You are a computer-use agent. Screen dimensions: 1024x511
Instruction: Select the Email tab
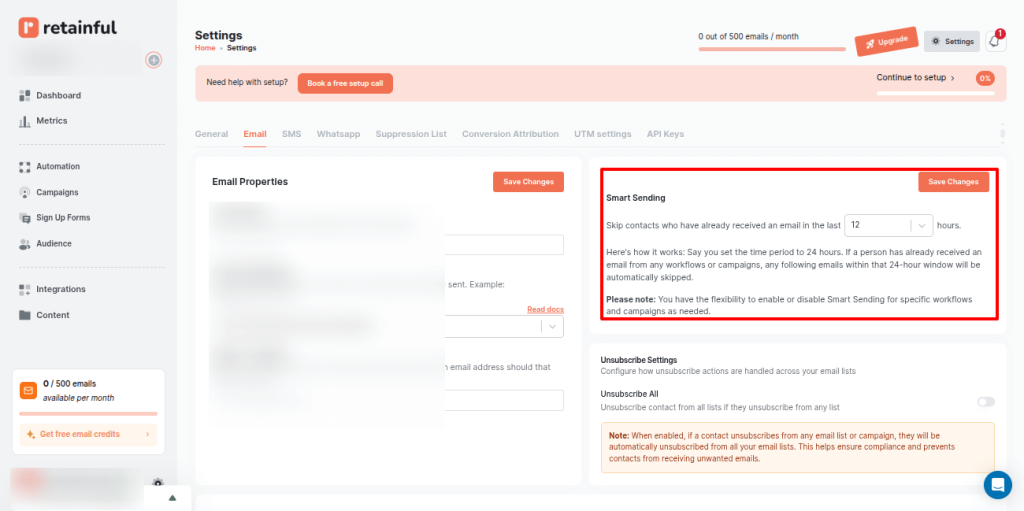(255, 134)
